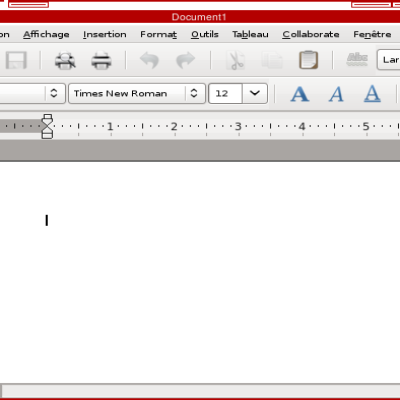Click the ruler indent marker
This screenshot has width=400, height=400.
tap(47, 126)
